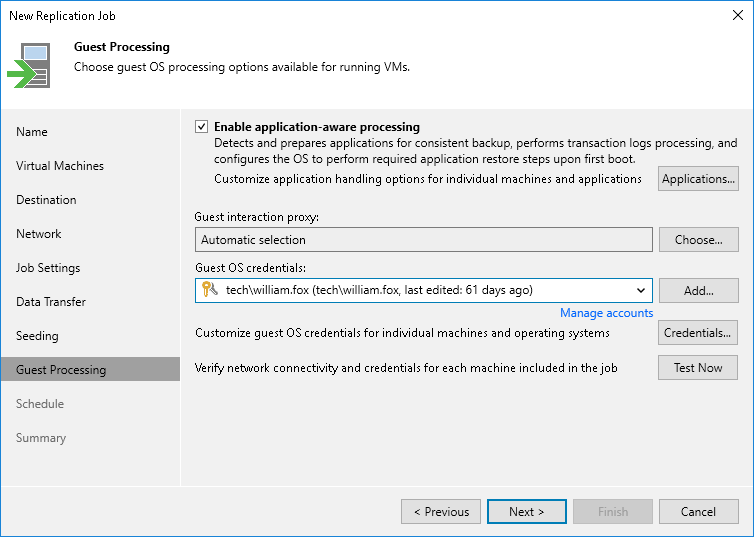Run Test Now connectivity check

pyautogui.click(x=698, y=367)
